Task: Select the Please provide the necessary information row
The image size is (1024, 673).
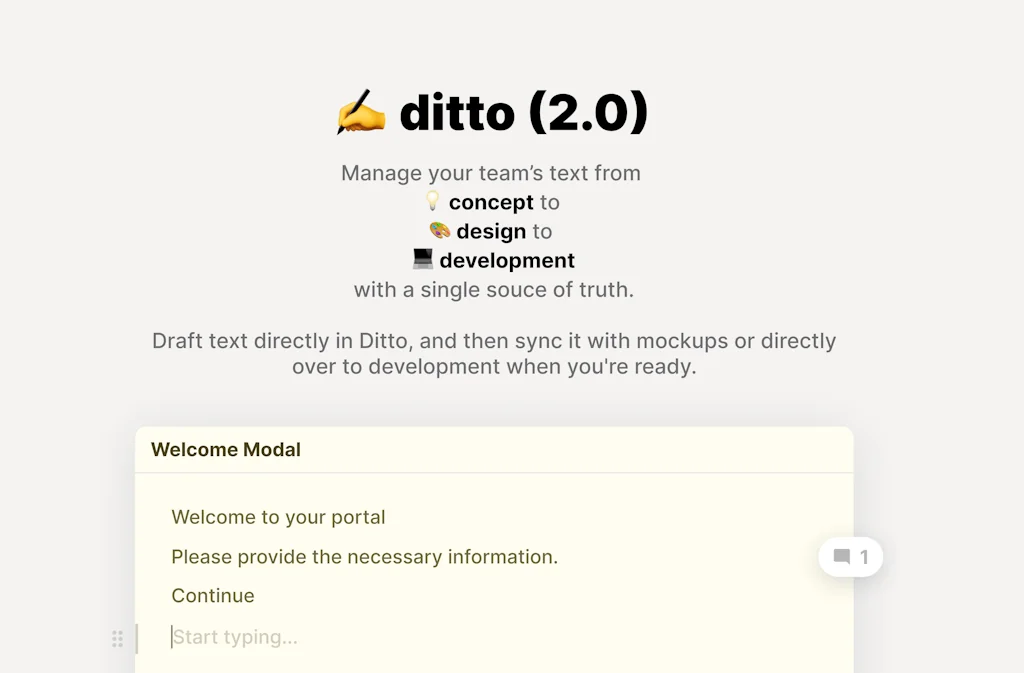Action: pyautogui.click(x=365, y=557)
